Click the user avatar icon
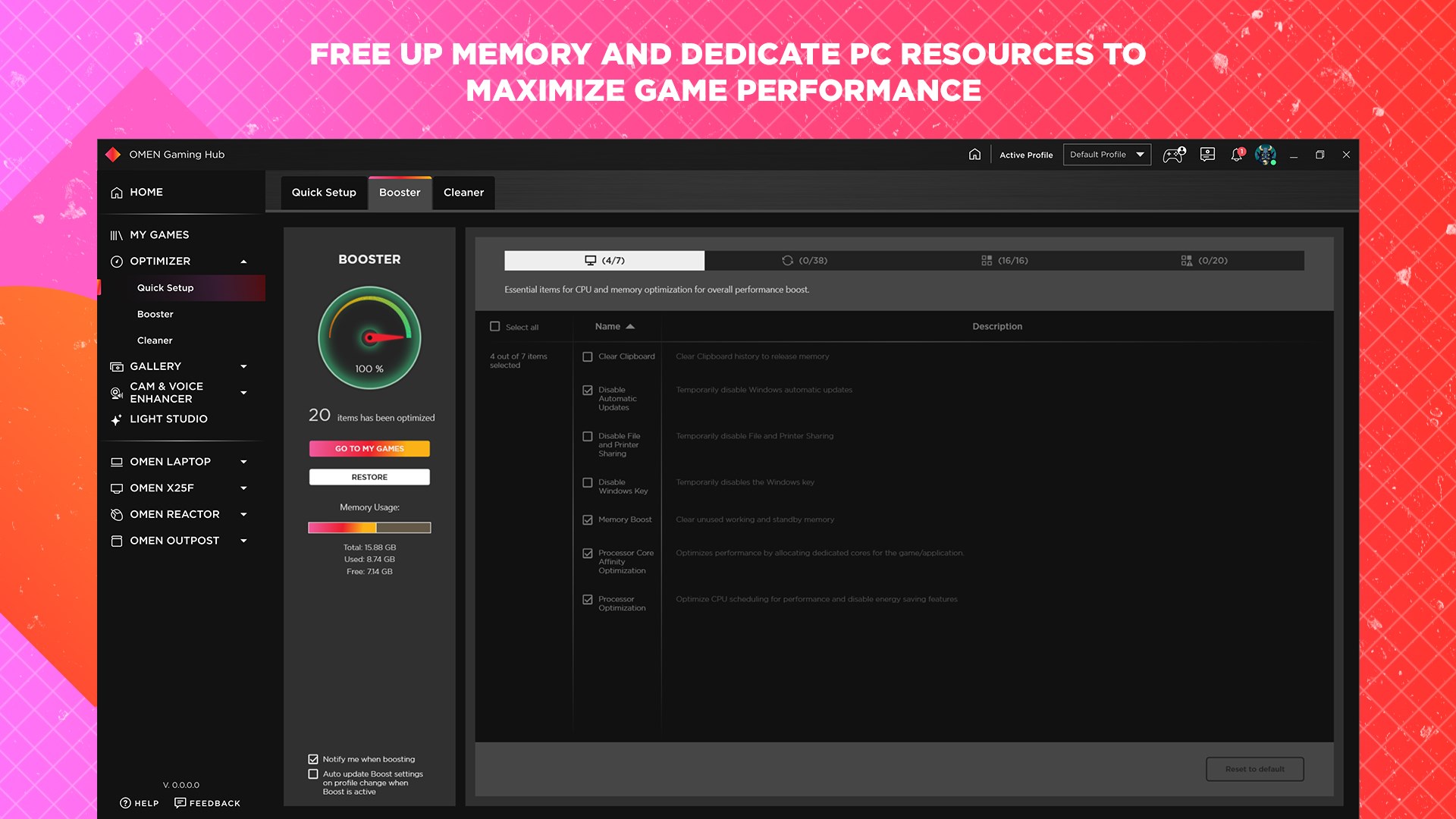1456x819 pixels. (1265, 155)
